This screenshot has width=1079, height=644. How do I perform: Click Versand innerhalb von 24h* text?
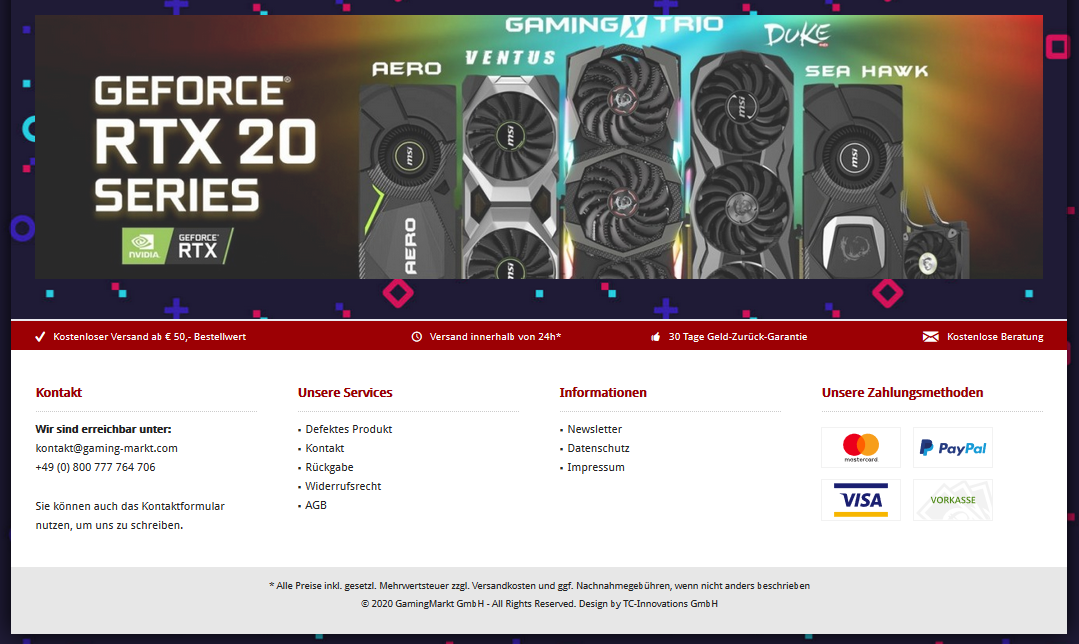pos(495,336)
